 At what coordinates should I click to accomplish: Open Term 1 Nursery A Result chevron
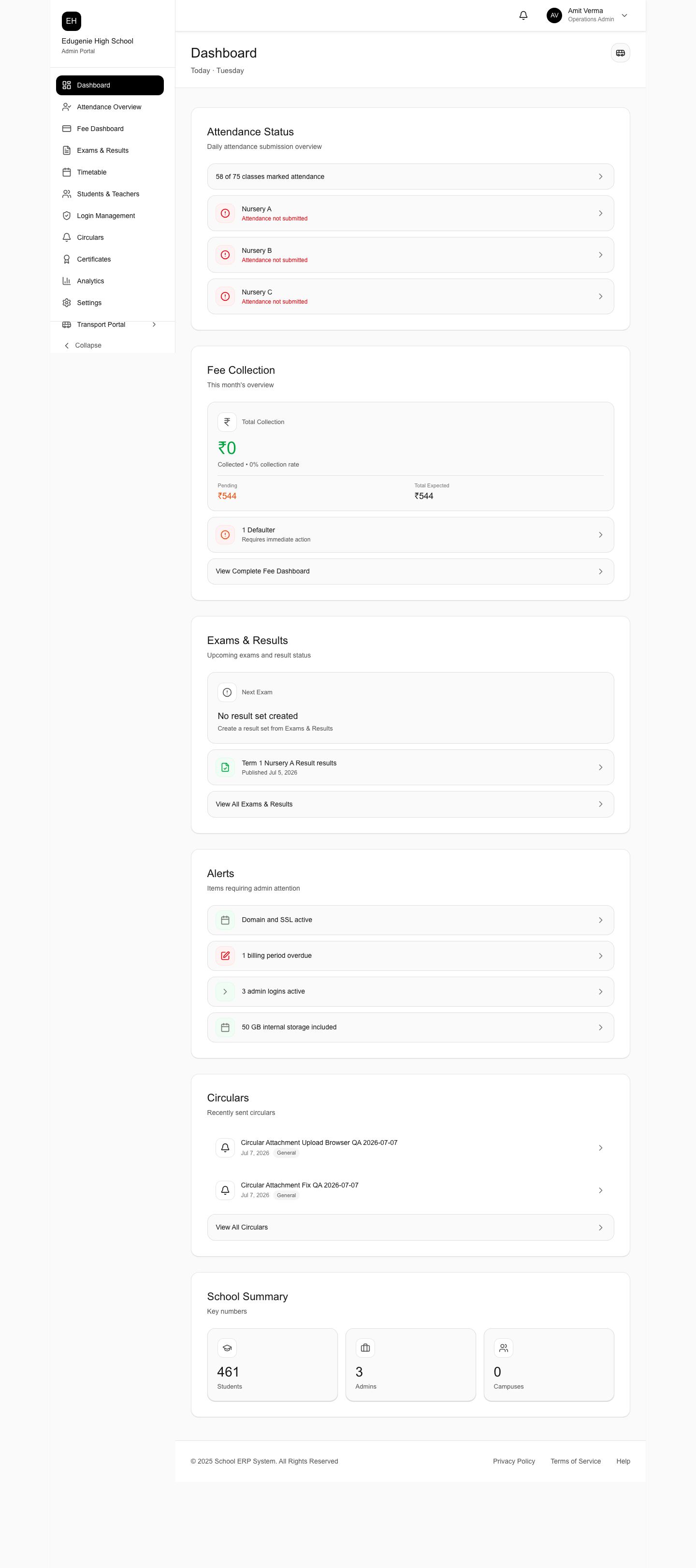tap(600, 768)
